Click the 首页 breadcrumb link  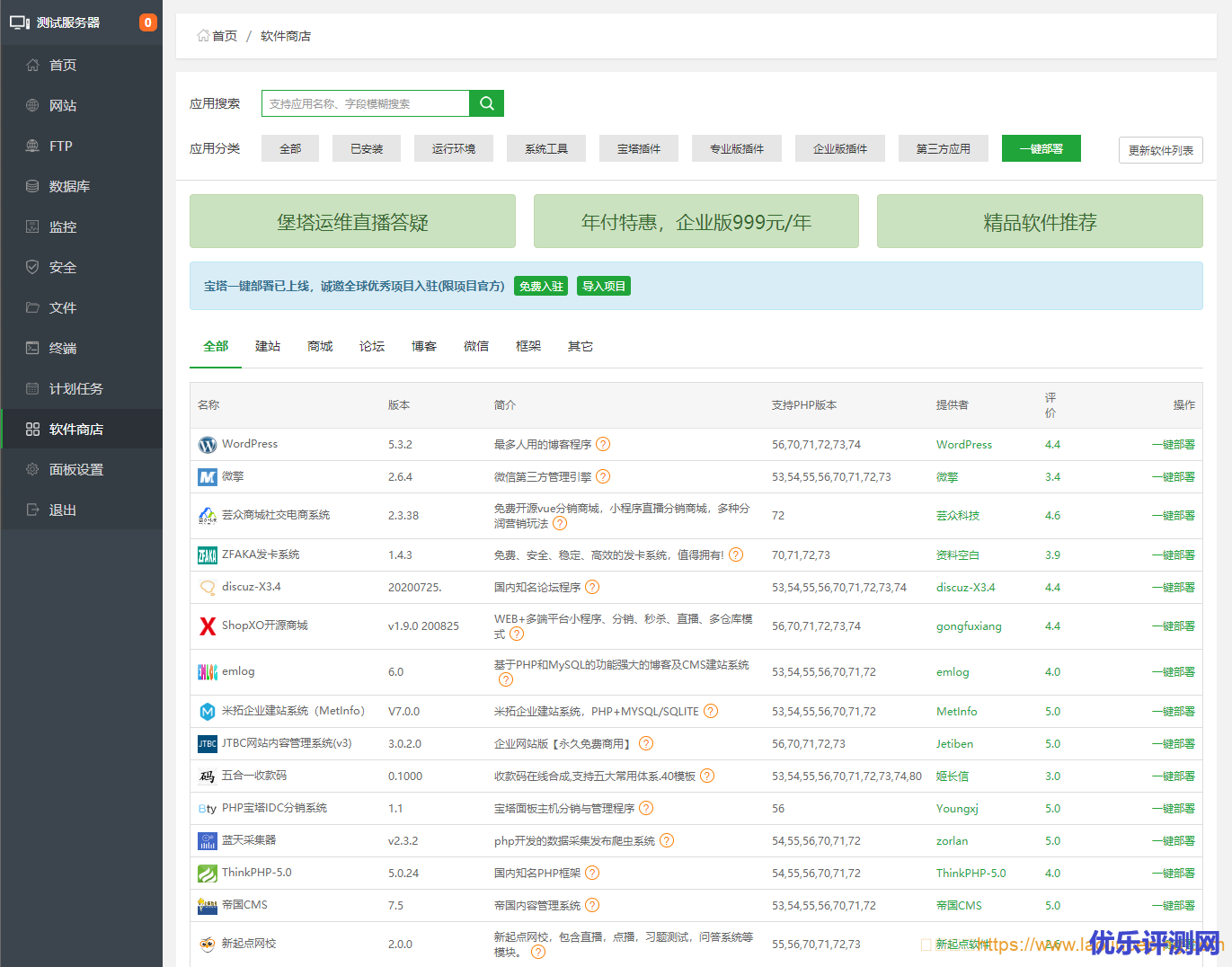225,36
